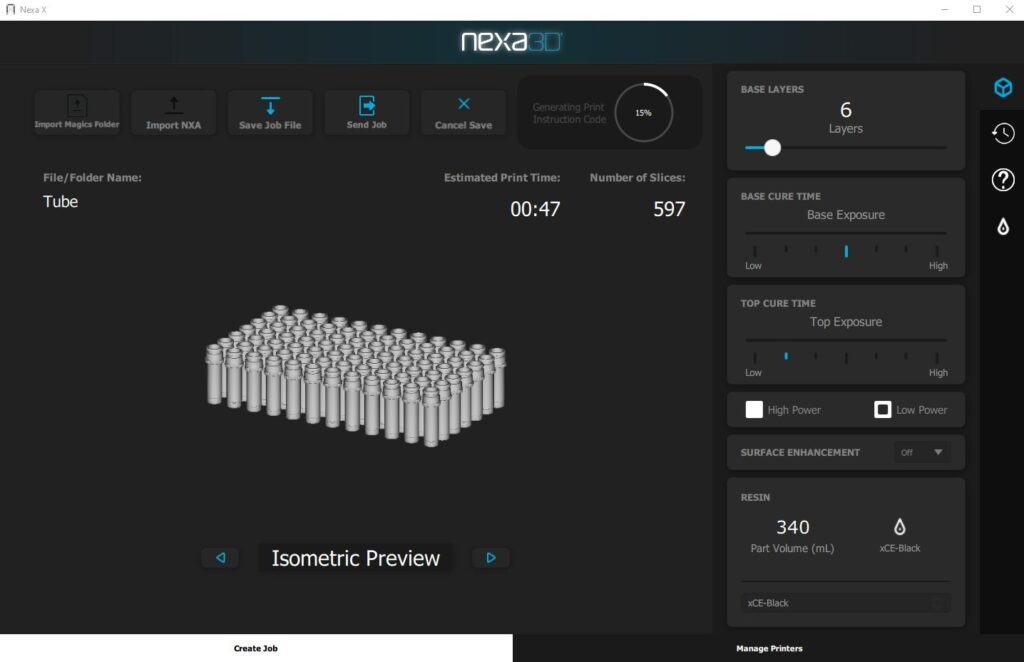Open the help question mark icon
Screen dimensions: 1024x662
pos(1003,180)
